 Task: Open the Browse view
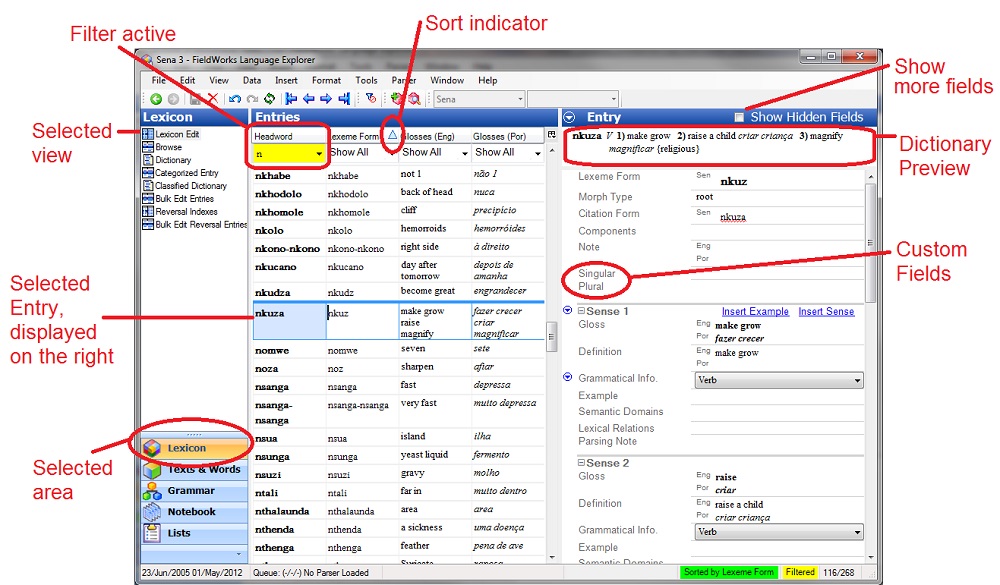[x=168, y=147]
